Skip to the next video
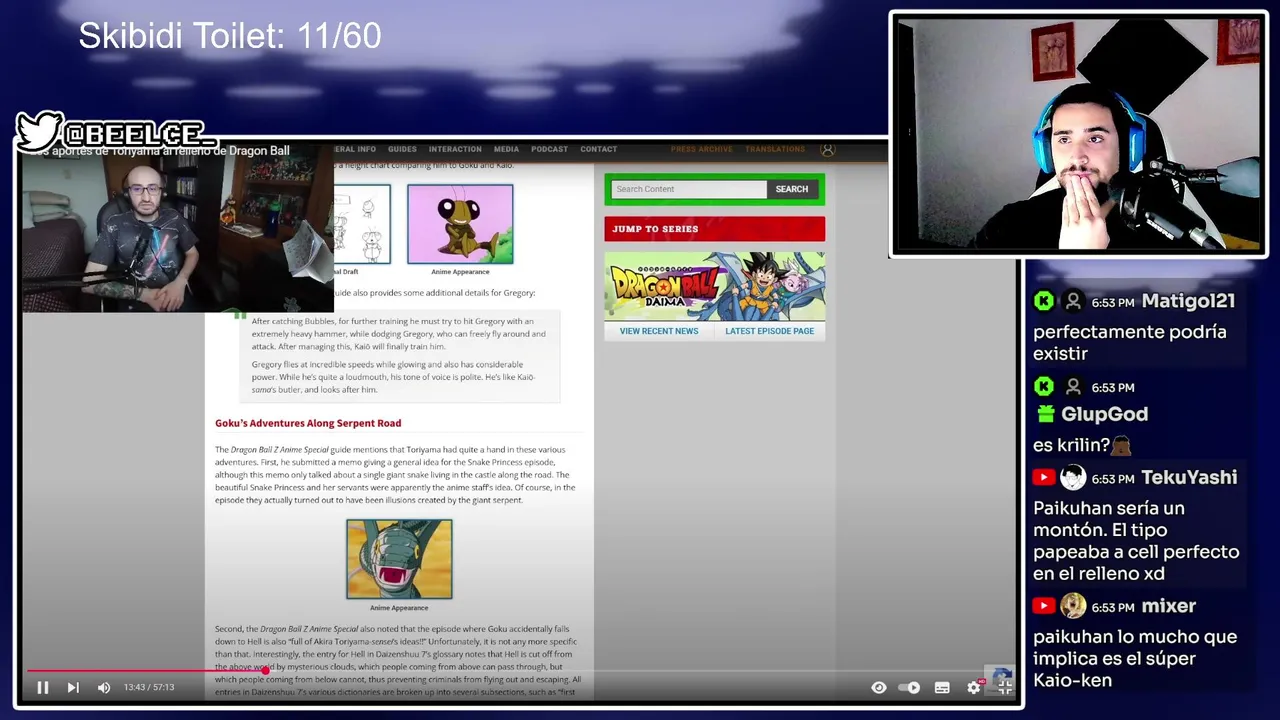This screenshot has height=720, width=1280. 73,687
